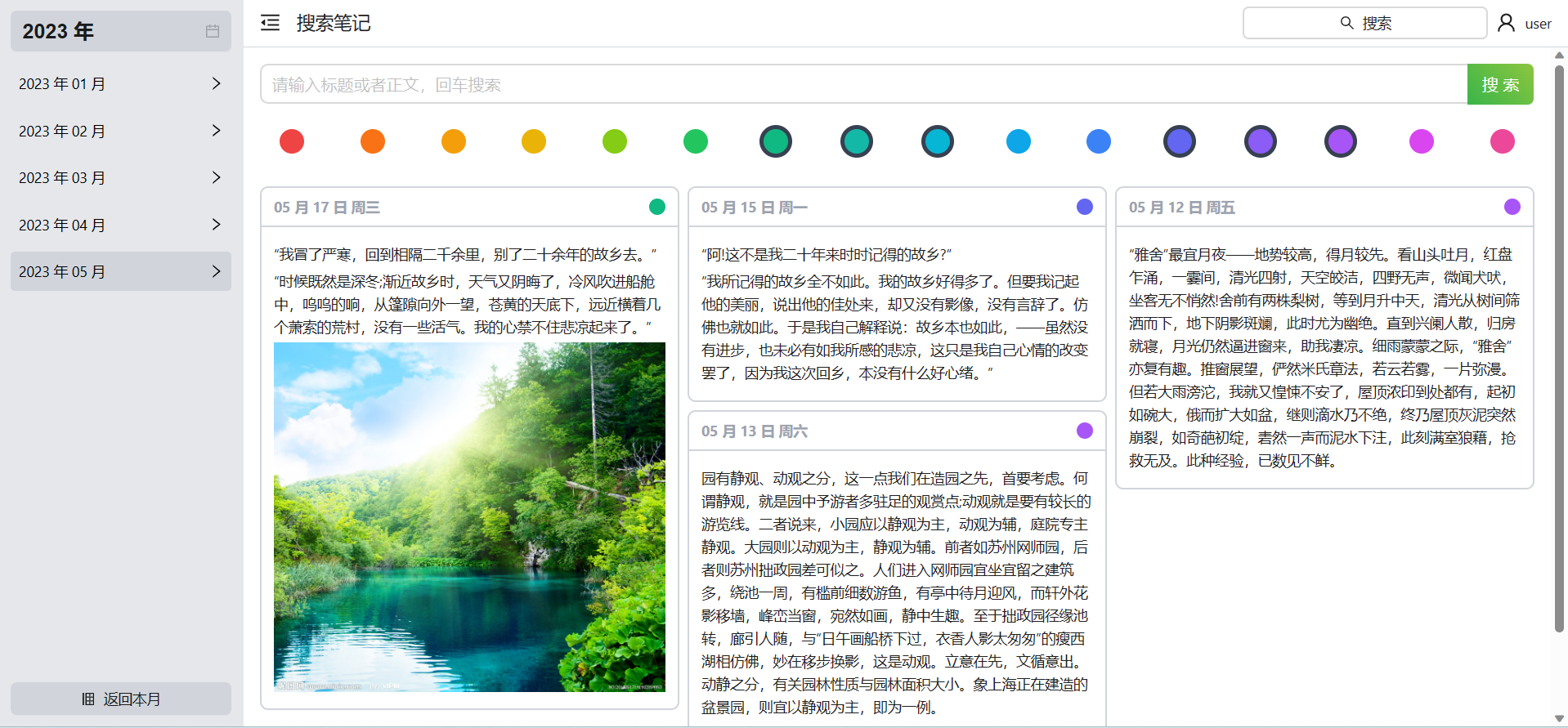Click the purple dot on 05 月 12 日 note

pyautogui.click(x=1512, y=207)
